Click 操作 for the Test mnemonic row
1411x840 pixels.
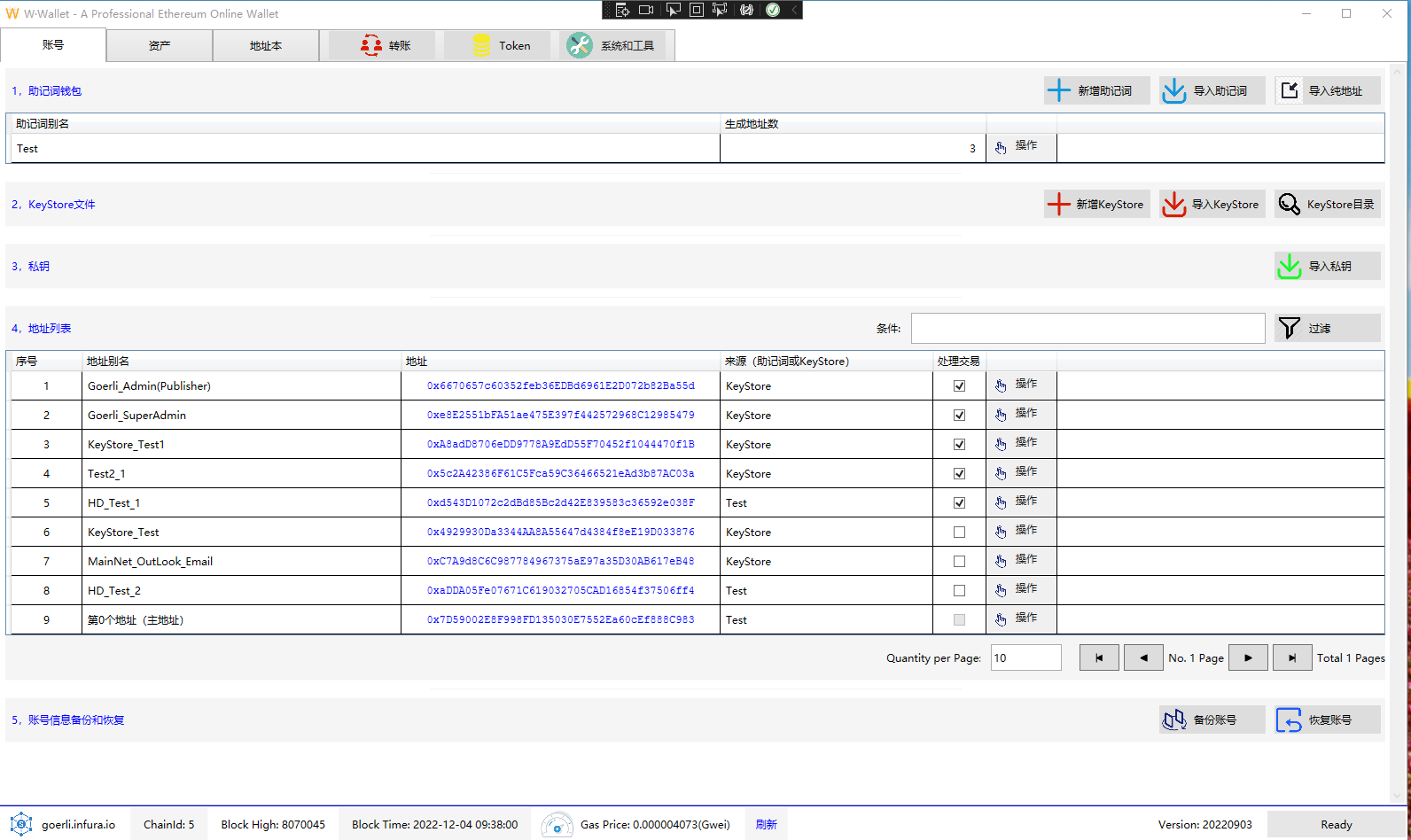1021,146
